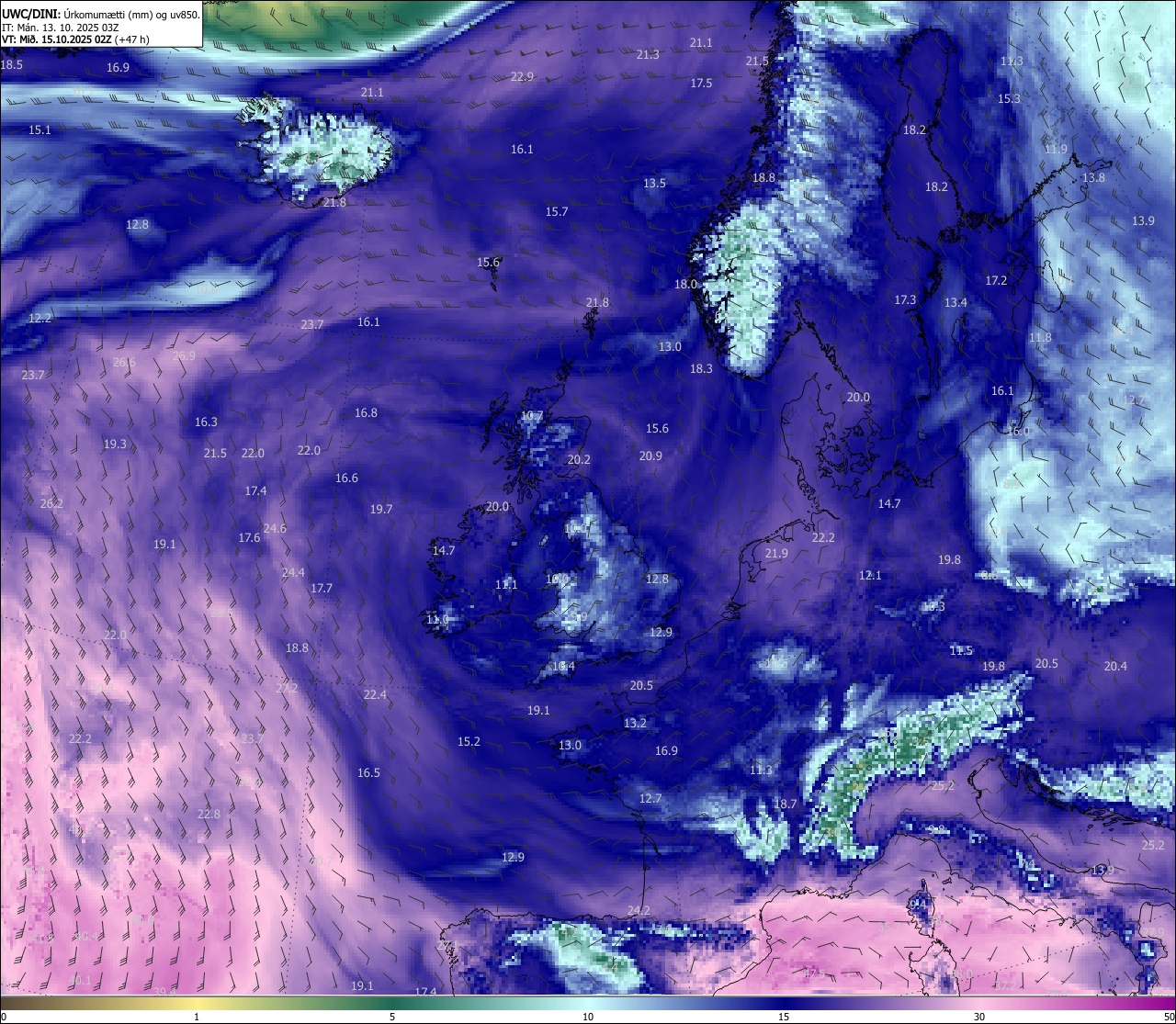The width and height of the screenshot is (1176, 1024).
Task: Select the map value "18.5"
Action: (x=12, y=66)
